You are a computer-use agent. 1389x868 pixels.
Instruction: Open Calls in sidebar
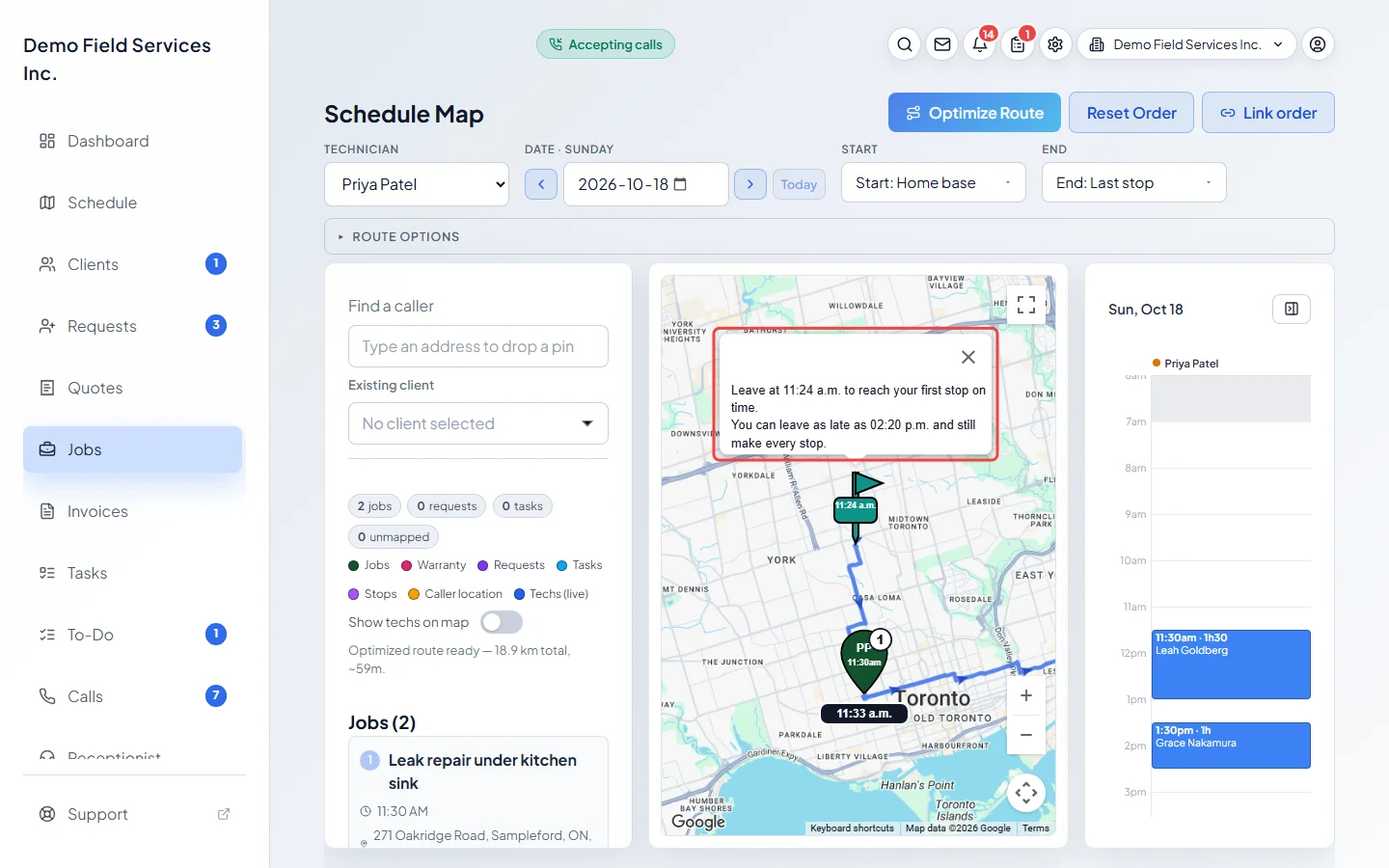[x=132, y=696]
